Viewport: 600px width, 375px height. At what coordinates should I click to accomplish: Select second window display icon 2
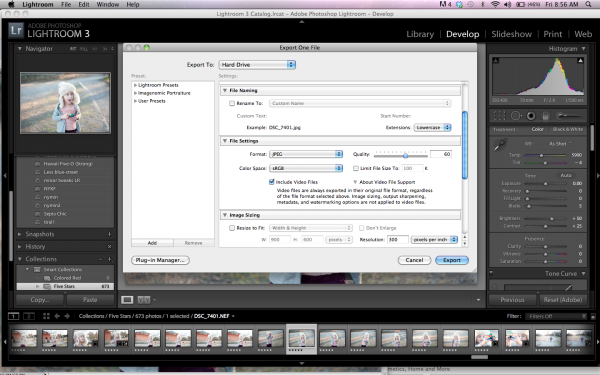pos(29,316)
